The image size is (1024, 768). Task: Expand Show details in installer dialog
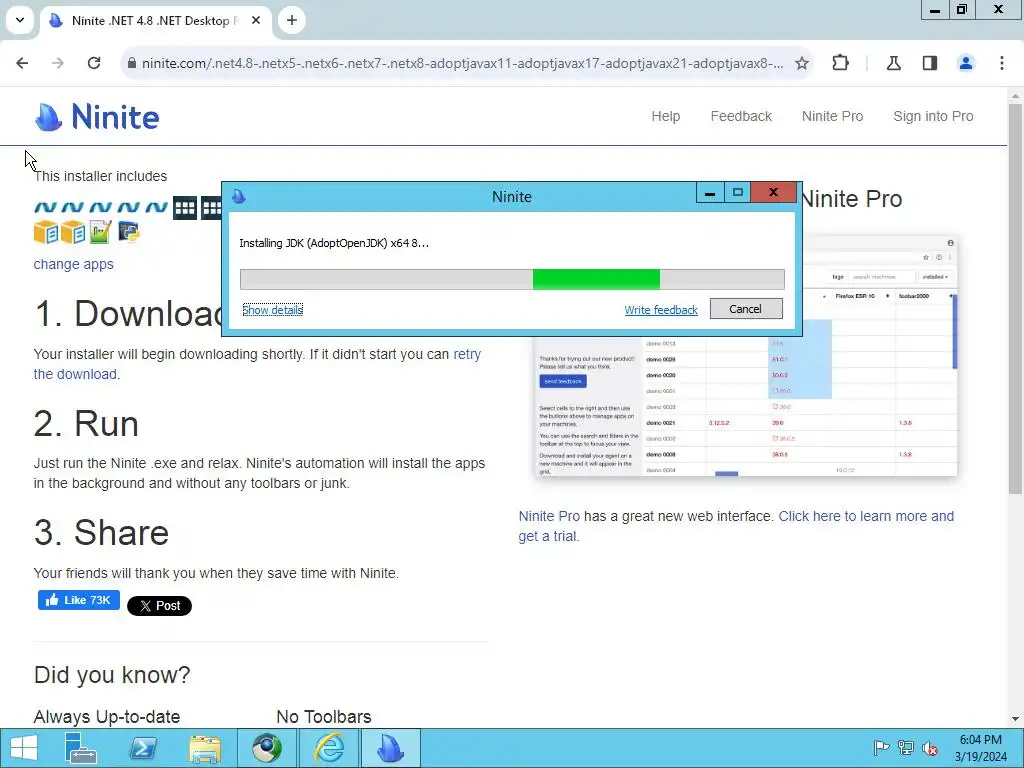(x=272, y=310)
